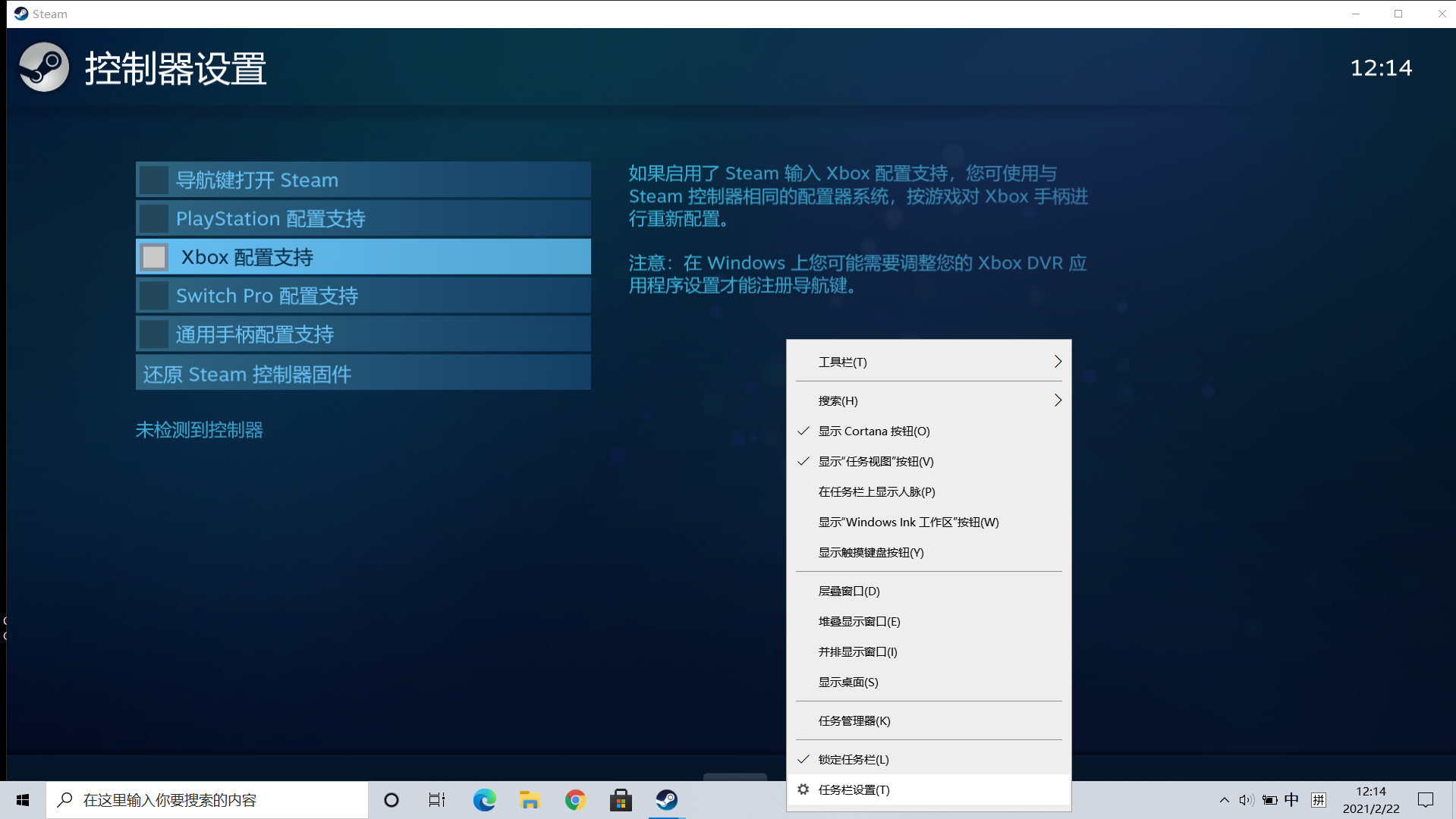Screen dimensions: 1456x819
Task: Open 任务栏设置(T) menu entry
Action: click(x=854, y=789)
